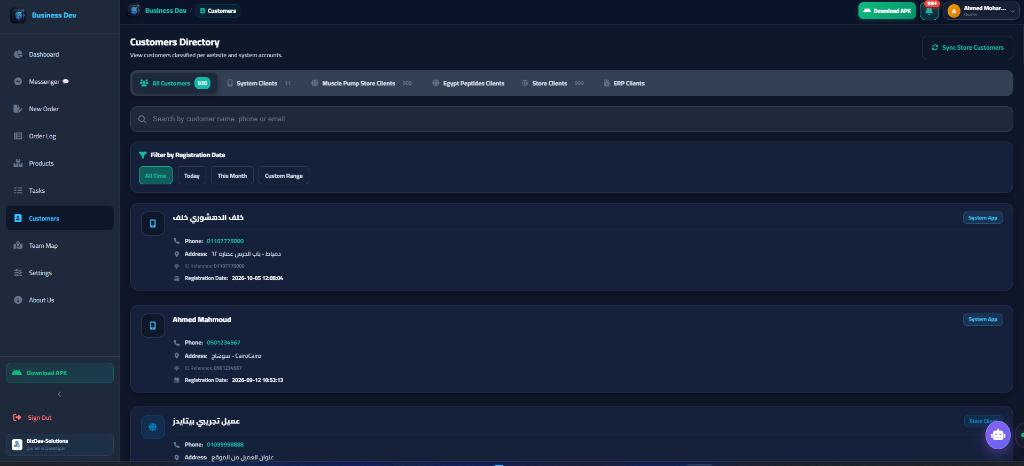The width and height of the screenshot is (1024, 466).
Task: Switch to the Egypt Peptides Clients tab
Action: coord(468,83)
